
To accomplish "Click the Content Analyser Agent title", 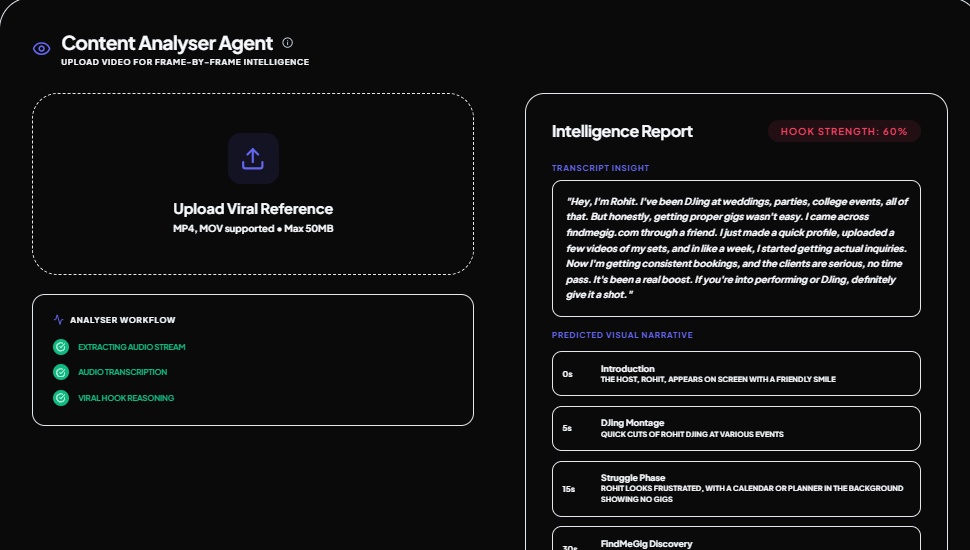I will coord(167,43).
